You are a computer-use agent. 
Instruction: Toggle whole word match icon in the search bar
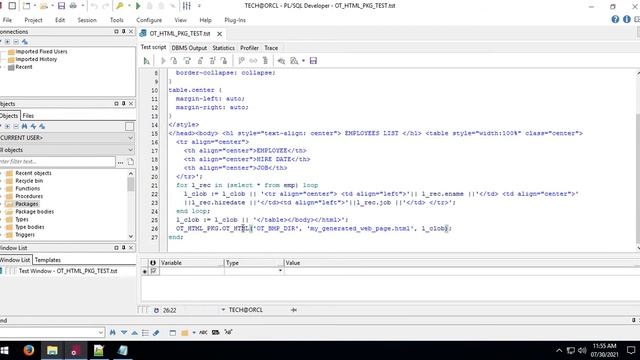pos(216,332)
